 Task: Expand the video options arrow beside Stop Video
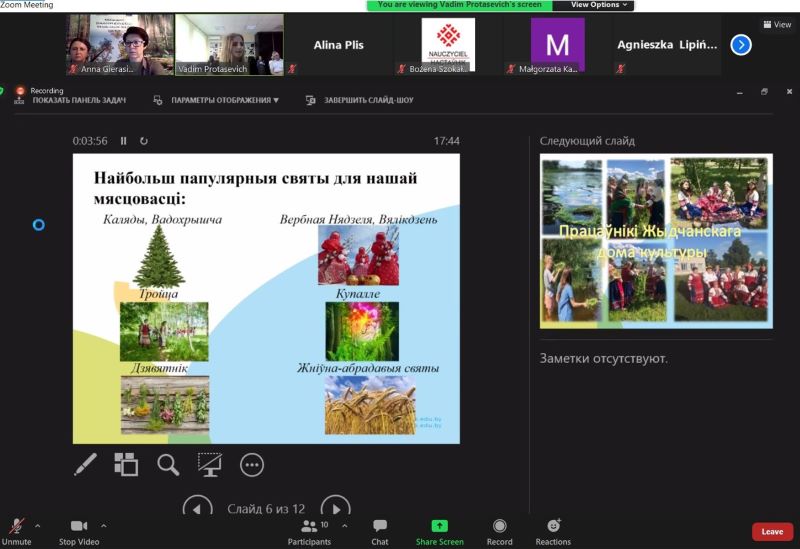tap(103, 525)
